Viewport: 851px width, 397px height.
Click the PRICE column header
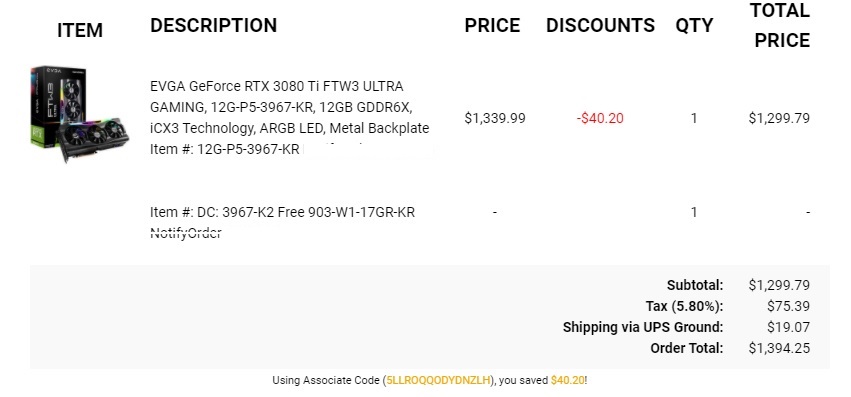[492, 25]
